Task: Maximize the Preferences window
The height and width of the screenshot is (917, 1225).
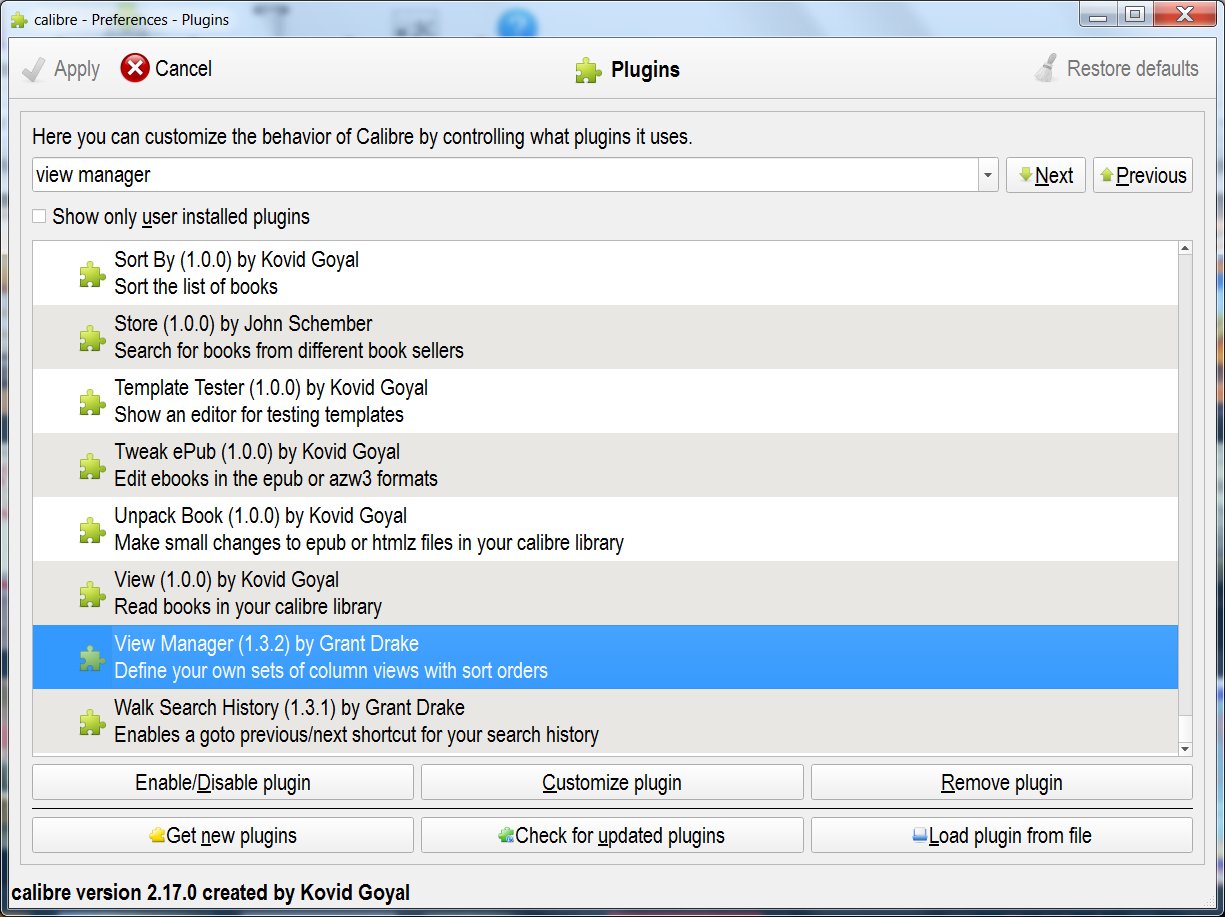Action: point(1134,13)
